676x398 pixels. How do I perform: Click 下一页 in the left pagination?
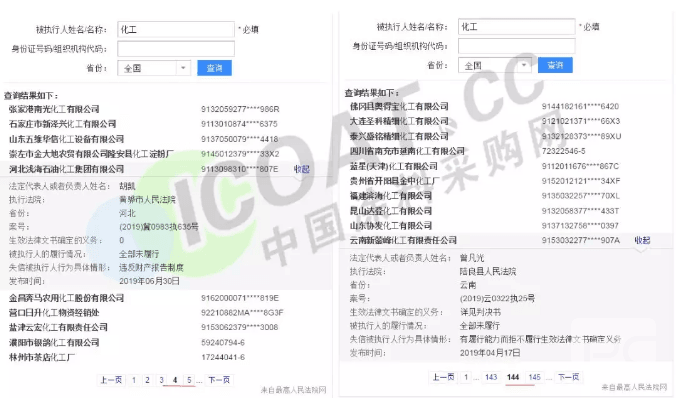coord(219,380)
